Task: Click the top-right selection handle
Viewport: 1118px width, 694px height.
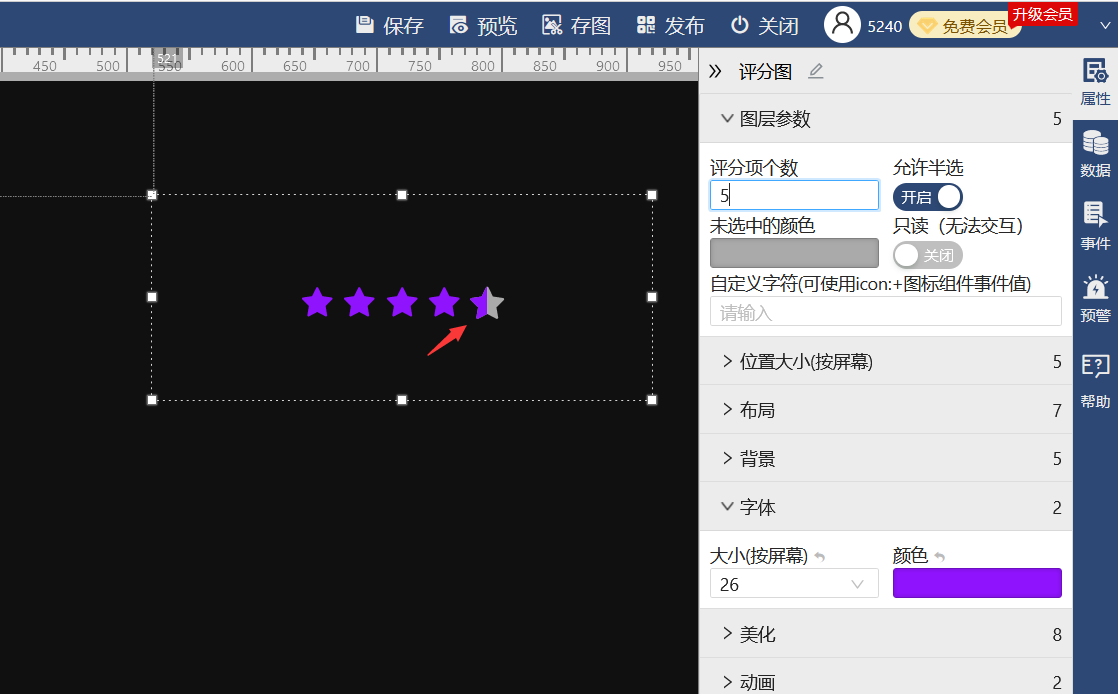Action: (652, 195)
